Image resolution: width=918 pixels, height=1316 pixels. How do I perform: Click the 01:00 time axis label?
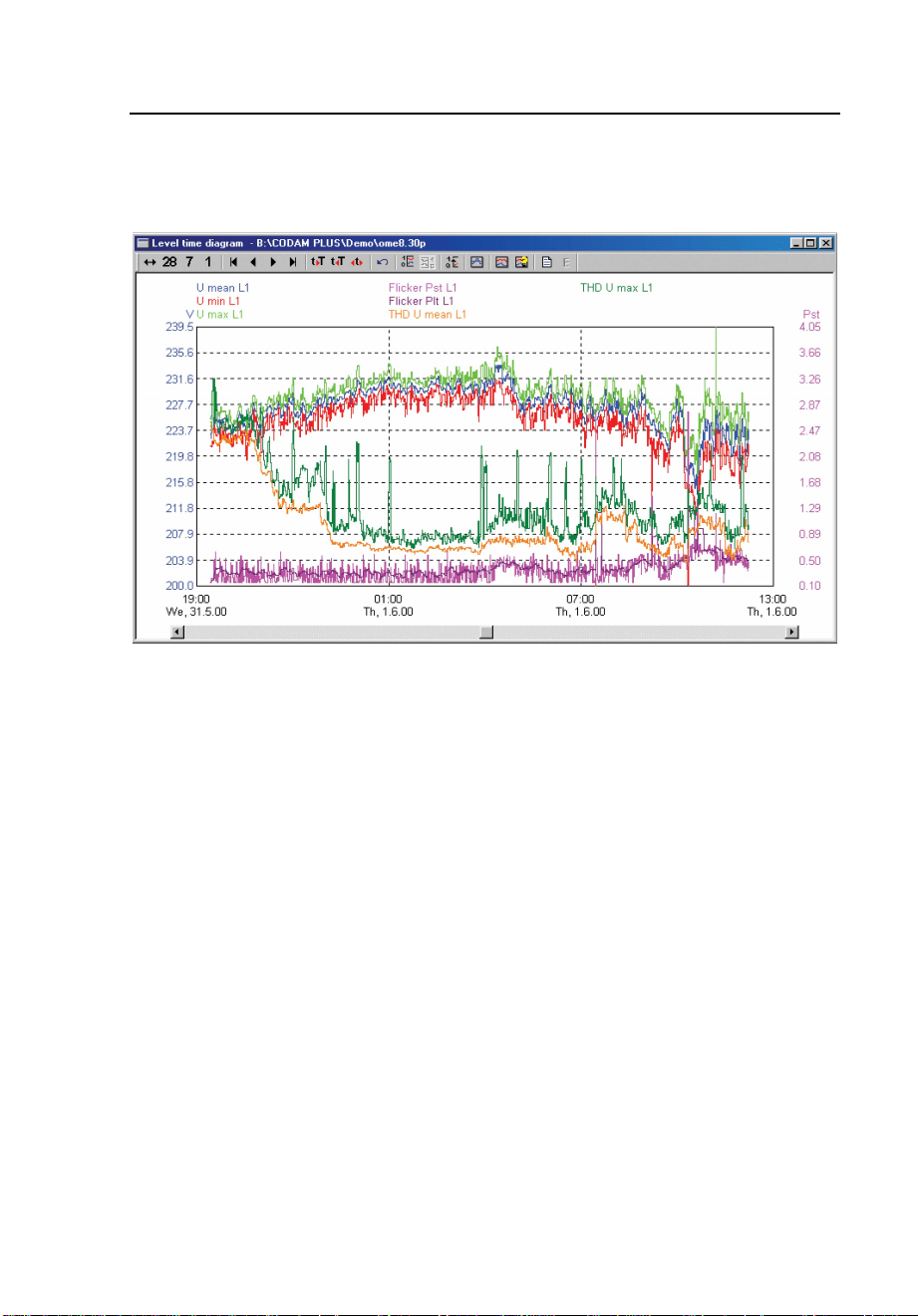(x=388, y=600)
